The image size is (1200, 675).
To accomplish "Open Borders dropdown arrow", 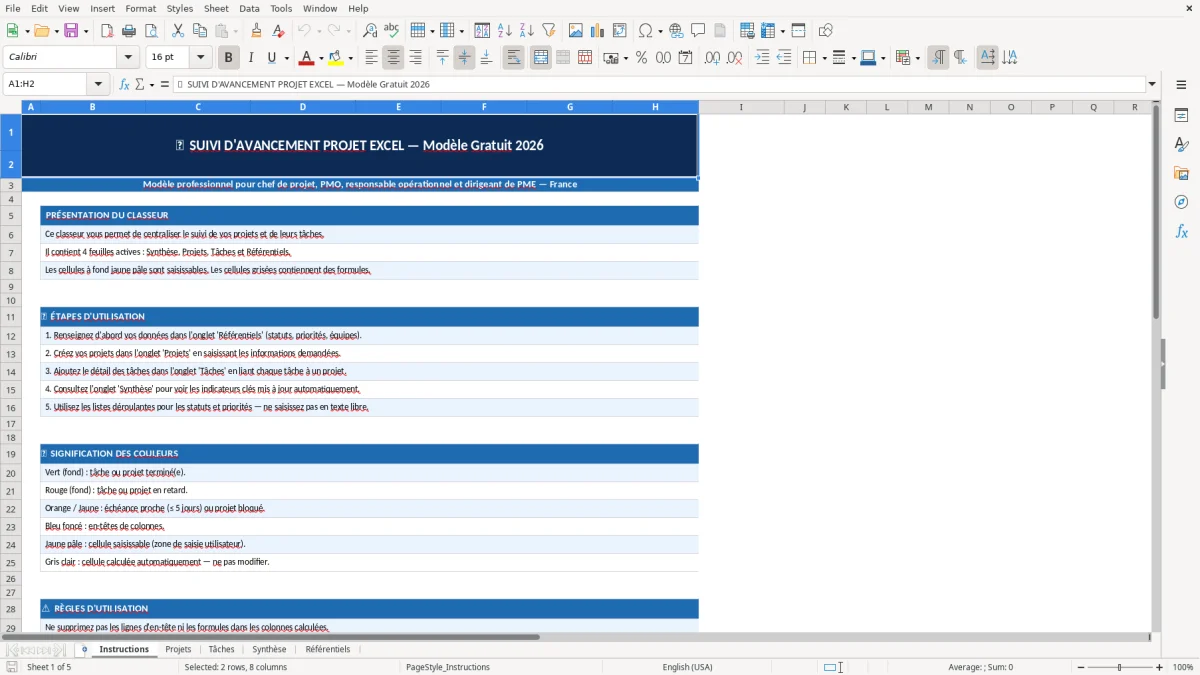I will (825, 58).
